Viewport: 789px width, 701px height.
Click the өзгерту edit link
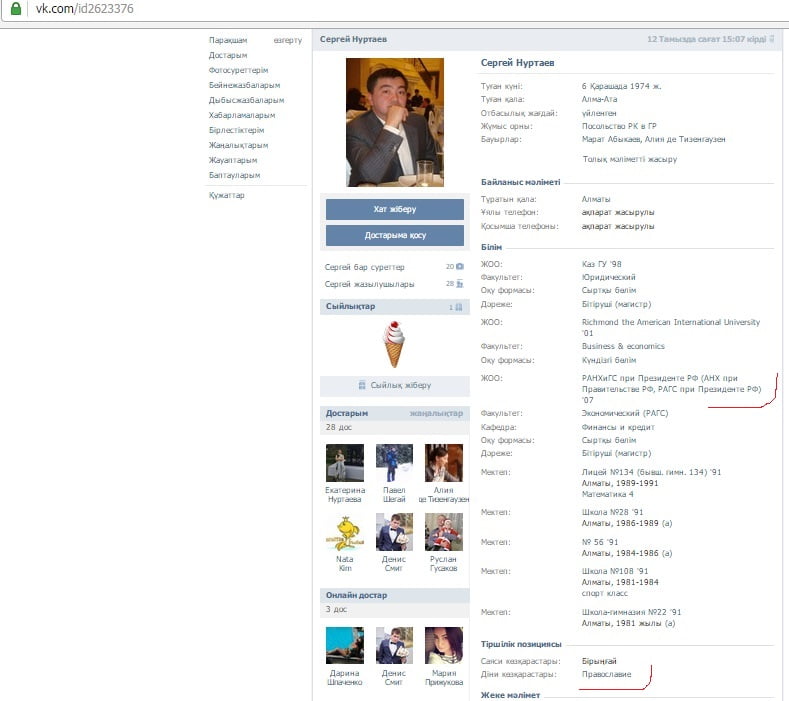coord(288,40)
